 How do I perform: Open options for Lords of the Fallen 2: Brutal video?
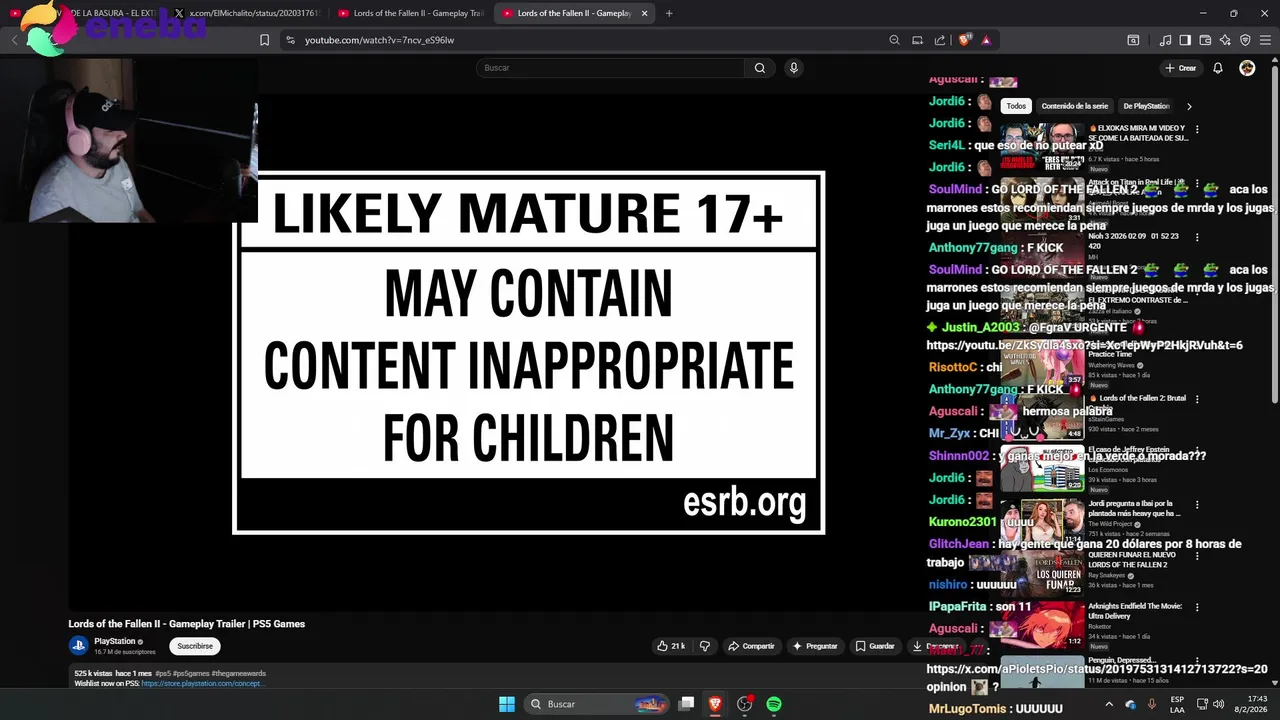[x=1197, y=399]
